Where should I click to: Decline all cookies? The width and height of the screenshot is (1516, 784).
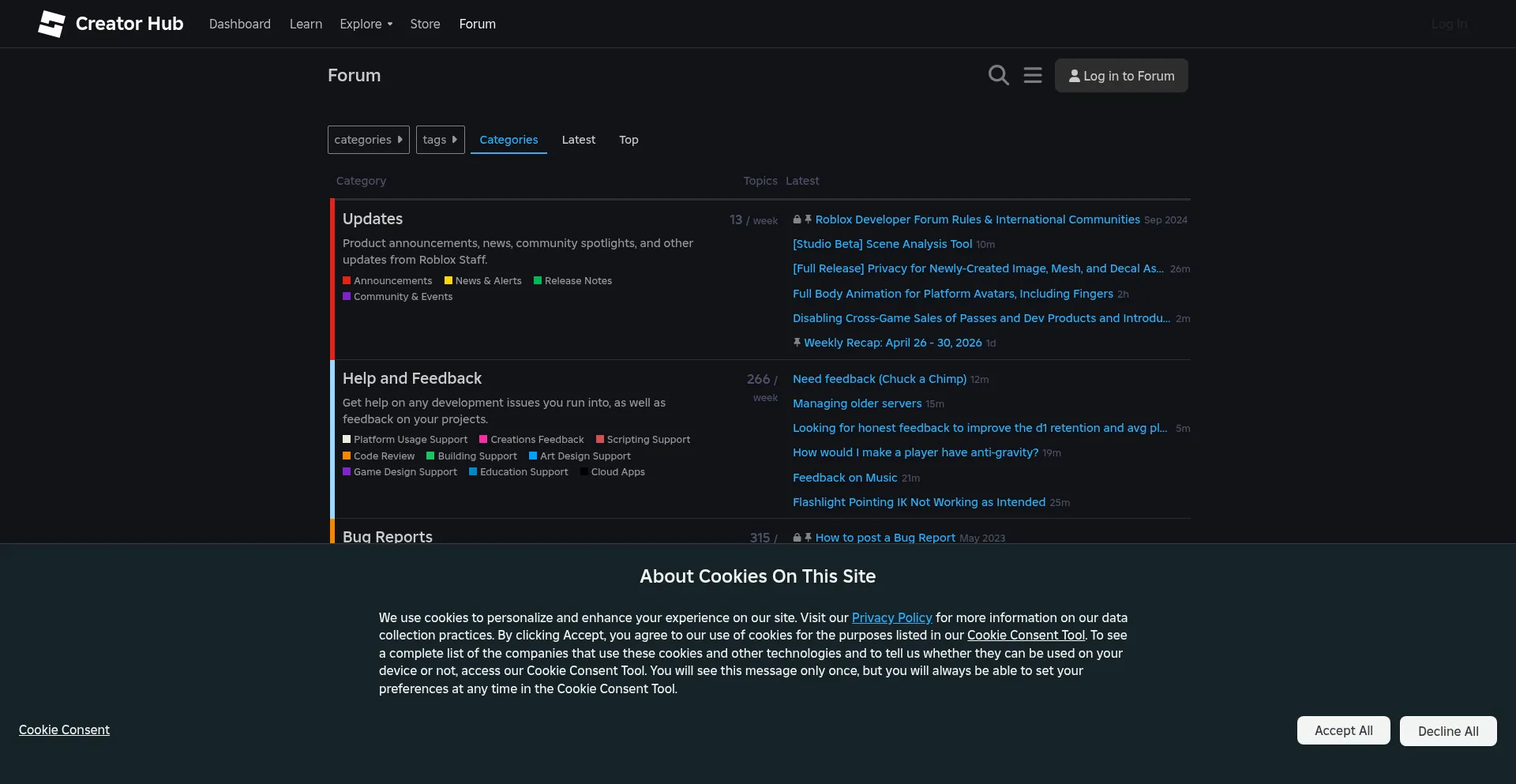pyautogui.click(x=1448, y=731)
